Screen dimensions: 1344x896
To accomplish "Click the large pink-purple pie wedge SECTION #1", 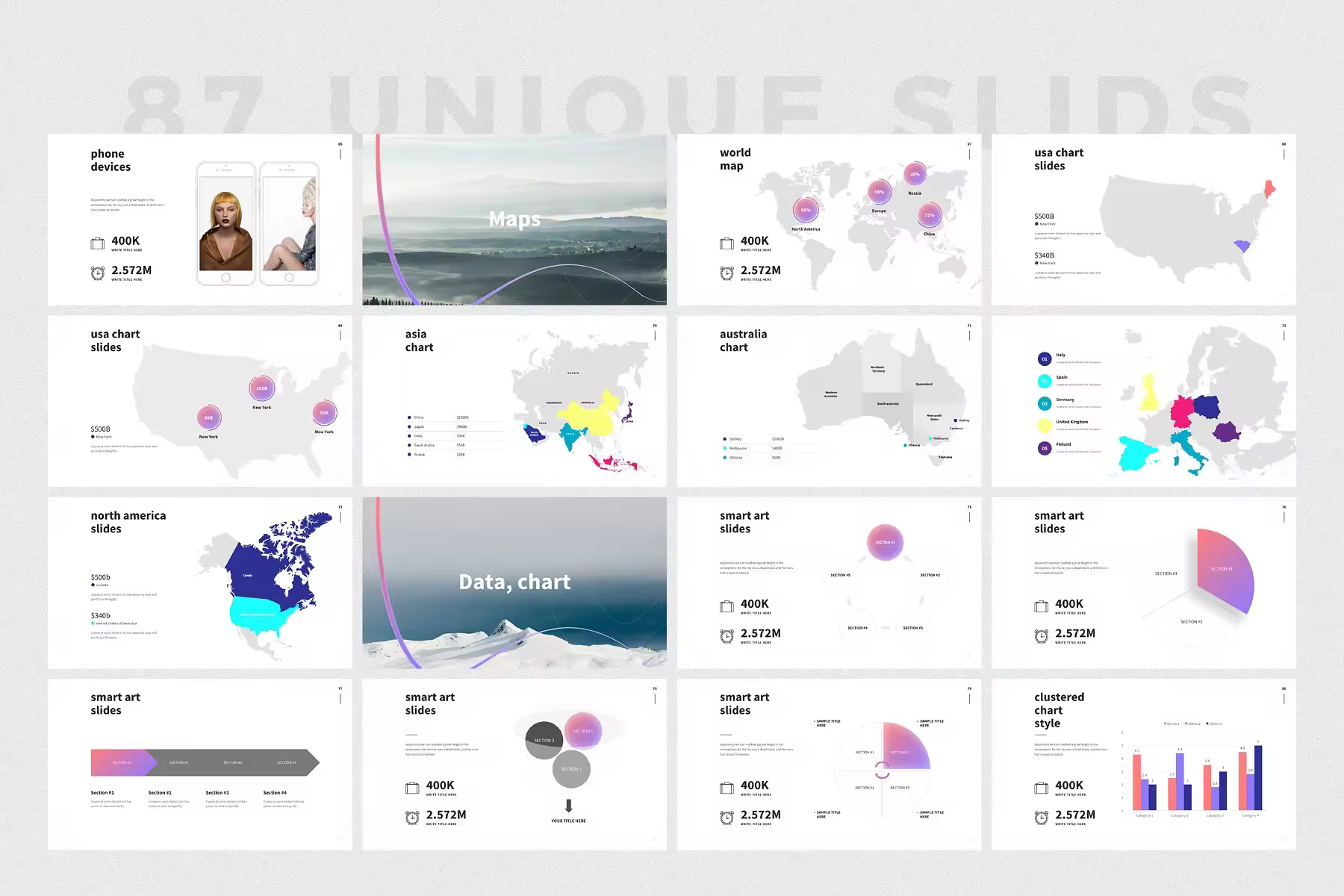I will point(1225,571).
